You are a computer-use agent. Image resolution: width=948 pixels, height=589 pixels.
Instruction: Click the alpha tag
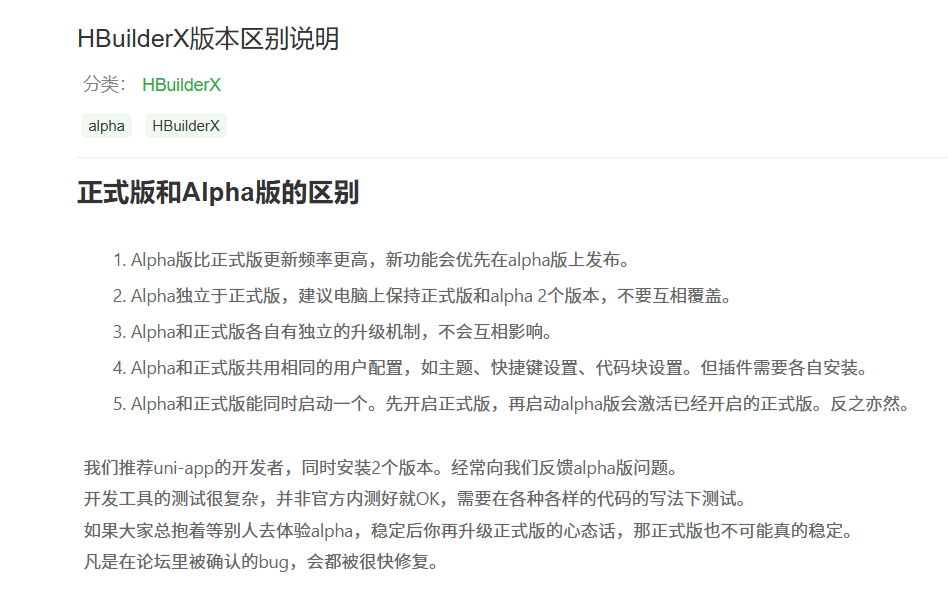[106, 126]
